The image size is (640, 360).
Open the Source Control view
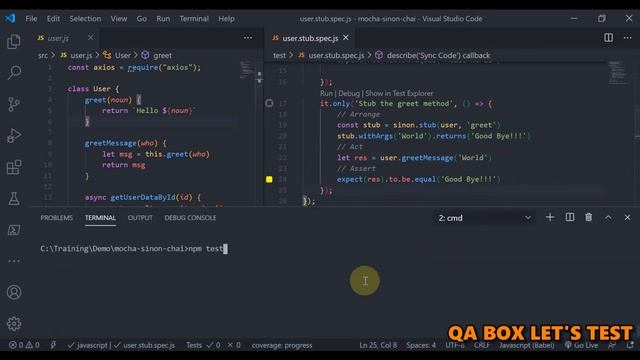pos(14,104)
